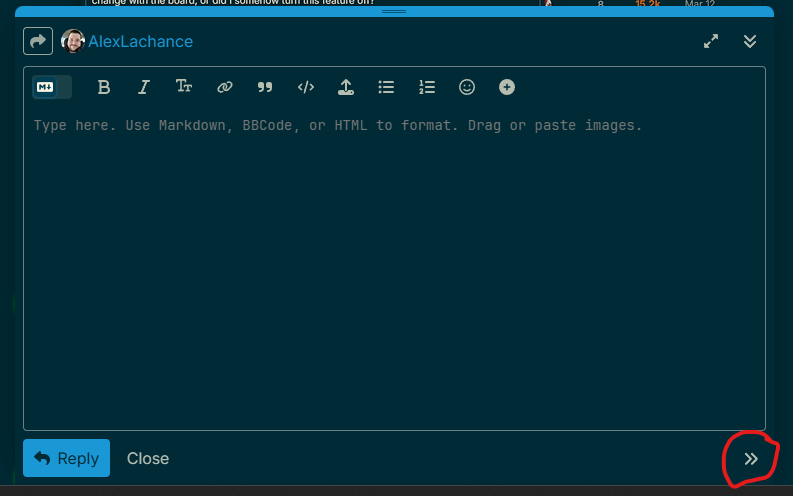
Task: Add a blockquote with quote icon
Action: pos(265,87)
